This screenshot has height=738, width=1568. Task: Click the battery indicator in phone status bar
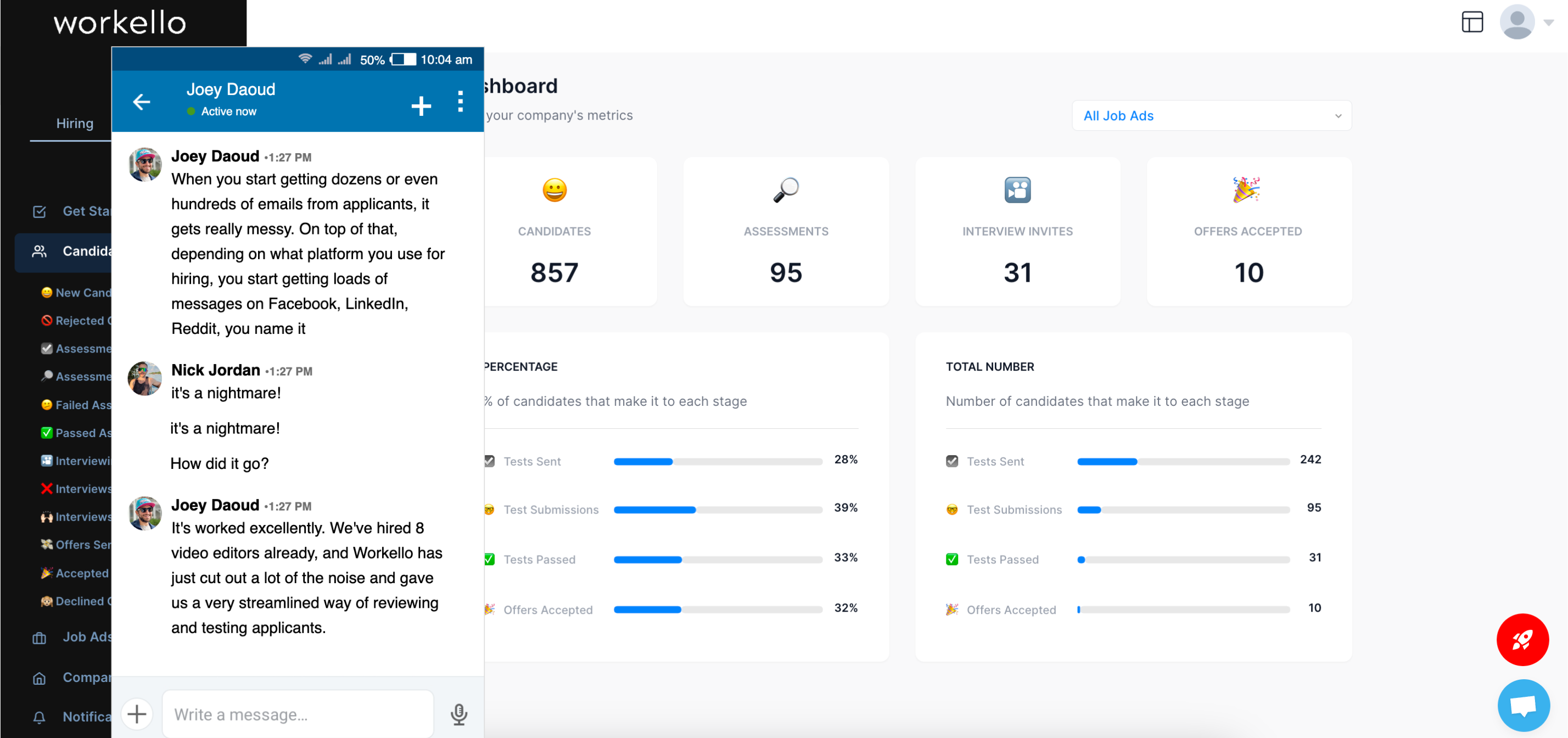point(403,59)
